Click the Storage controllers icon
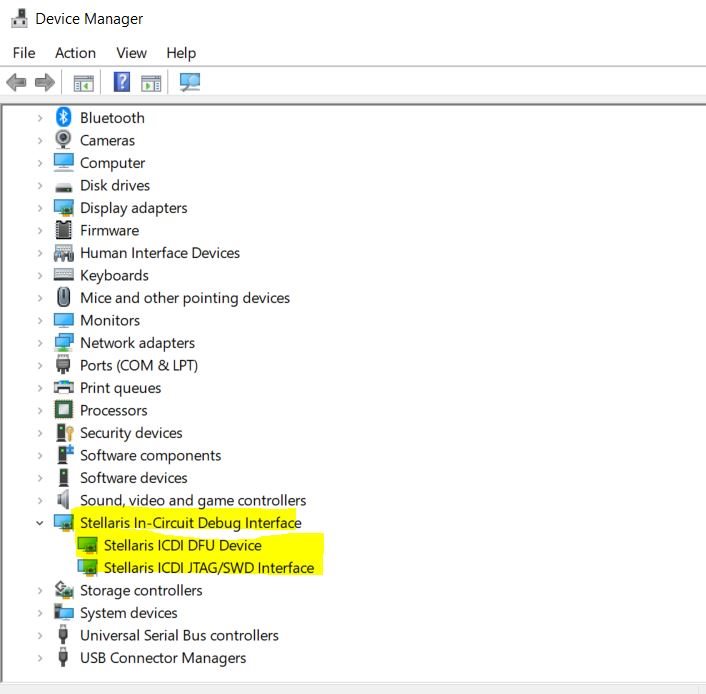 [x=64, y=590]
